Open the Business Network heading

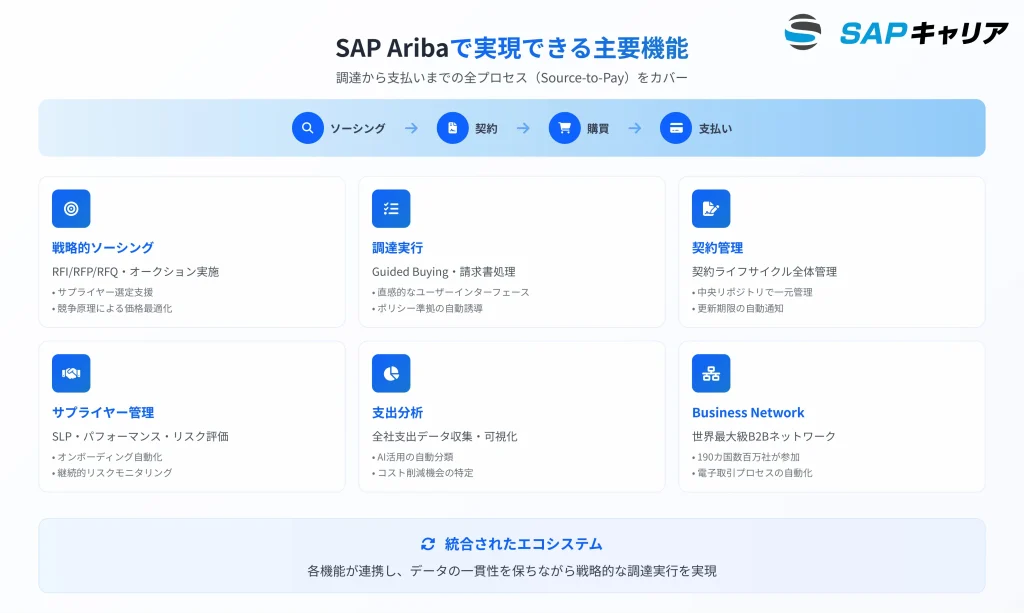pos(748,412)
